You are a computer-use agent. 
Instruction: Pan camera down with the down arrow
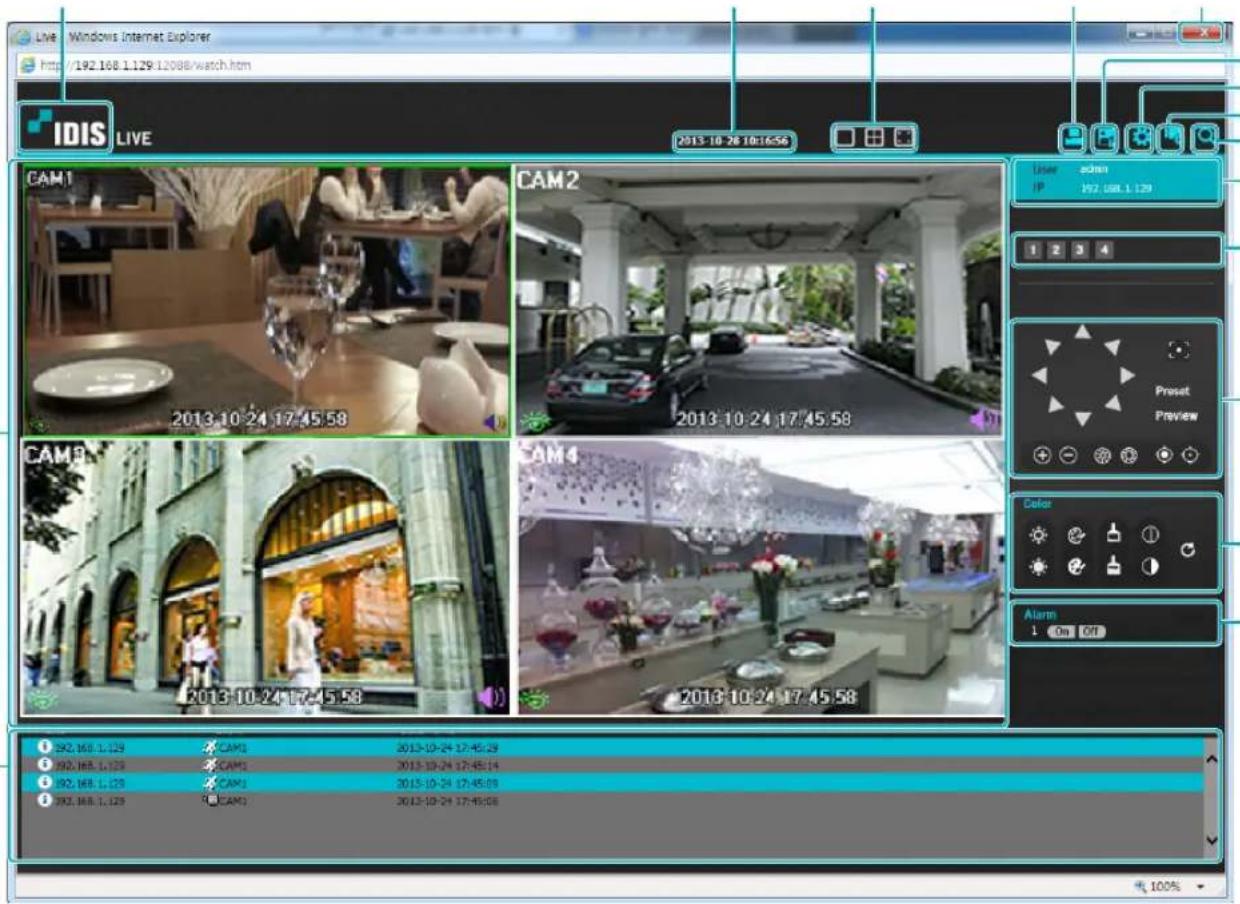pyautogui.click(x=1083, y=418)
